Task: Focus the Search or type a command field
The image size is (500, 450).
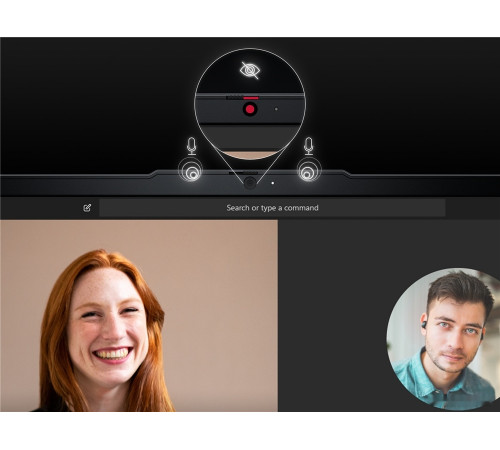Action: [272, 208]
